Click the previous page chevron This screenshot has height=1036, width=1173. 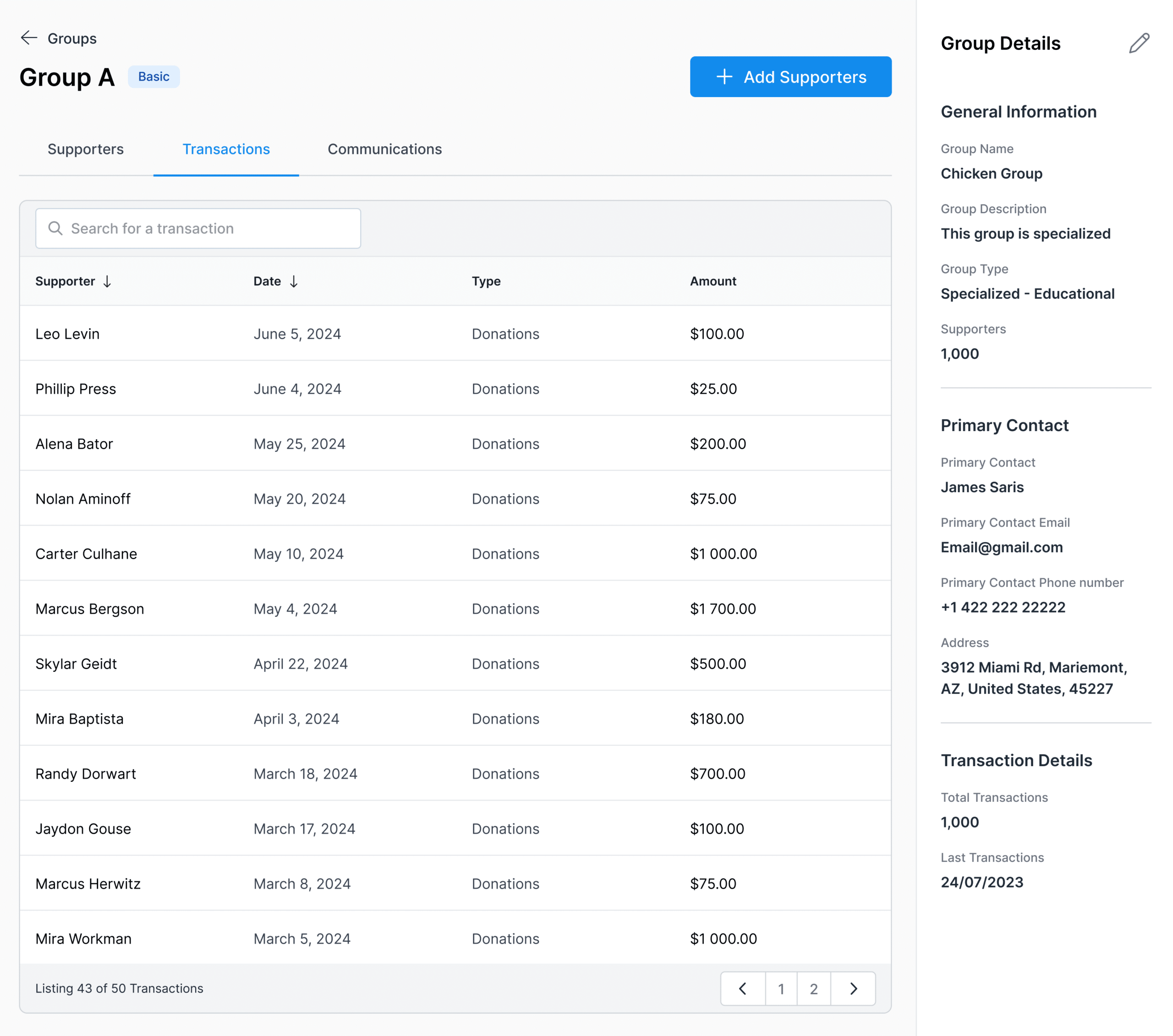coord(743,988)
